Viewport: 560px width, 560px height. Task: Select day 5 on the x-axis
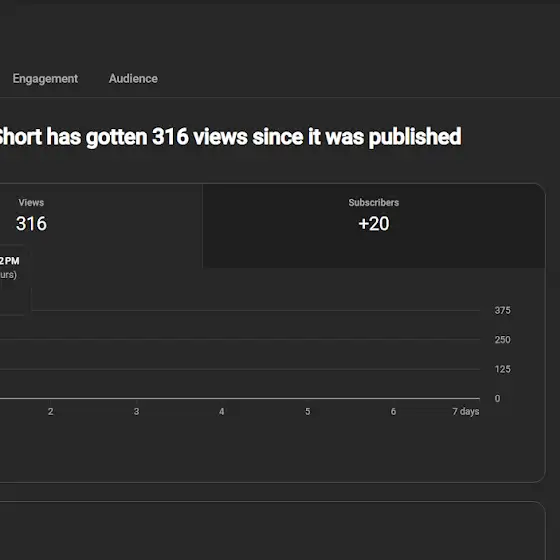[307, 411]
